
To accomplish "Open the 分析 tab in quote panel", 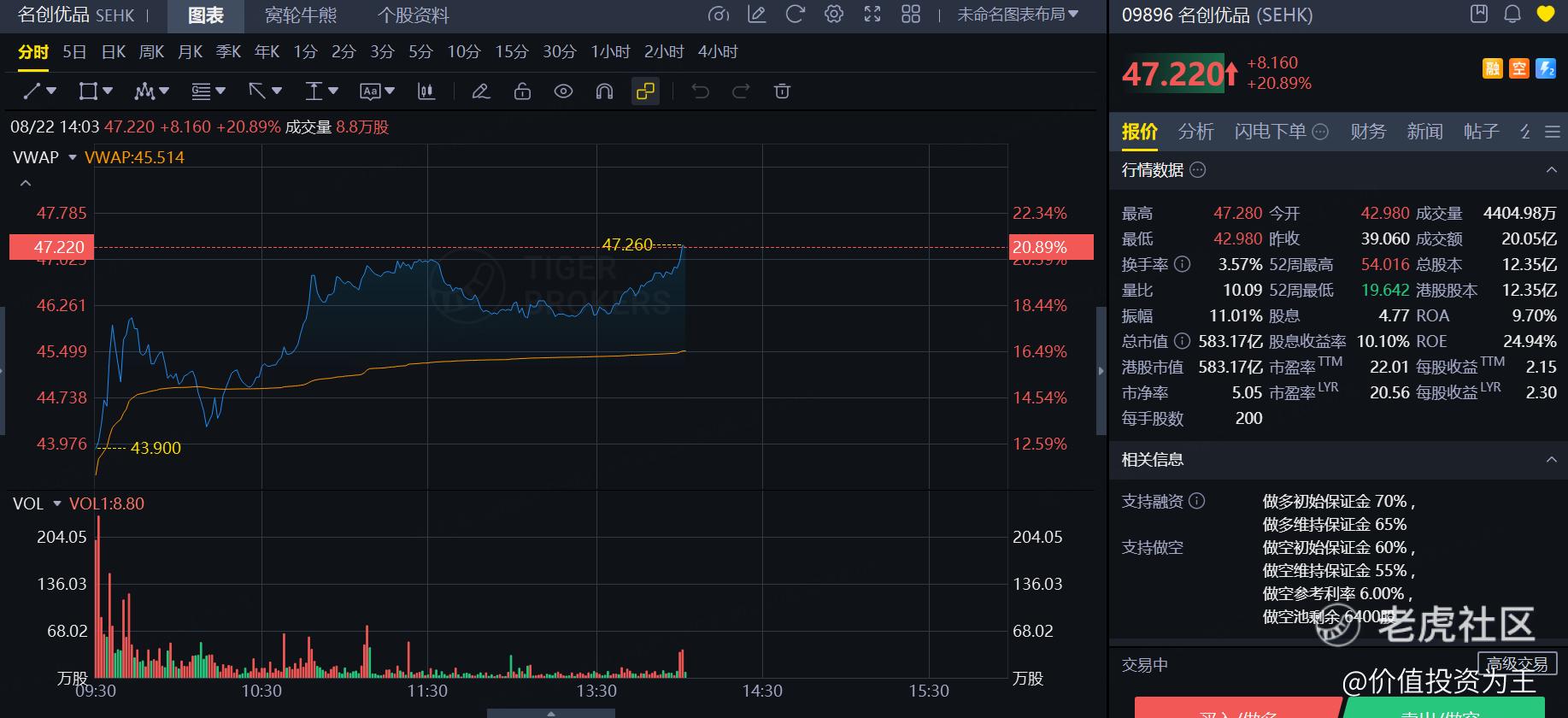I will point(1195,132).
